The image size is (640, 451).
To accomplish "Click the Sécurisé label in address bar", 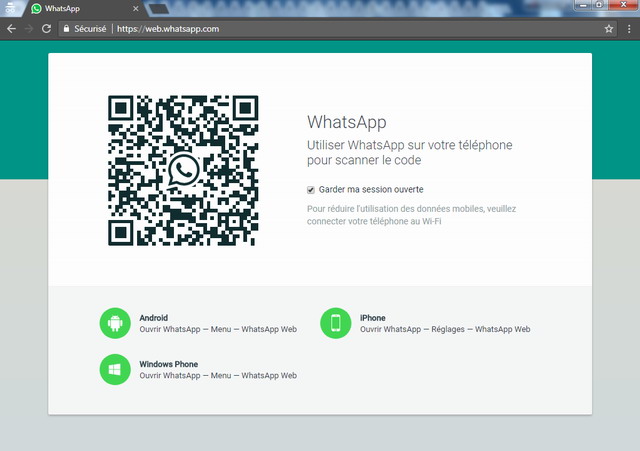I will click(x=90, y=29).
